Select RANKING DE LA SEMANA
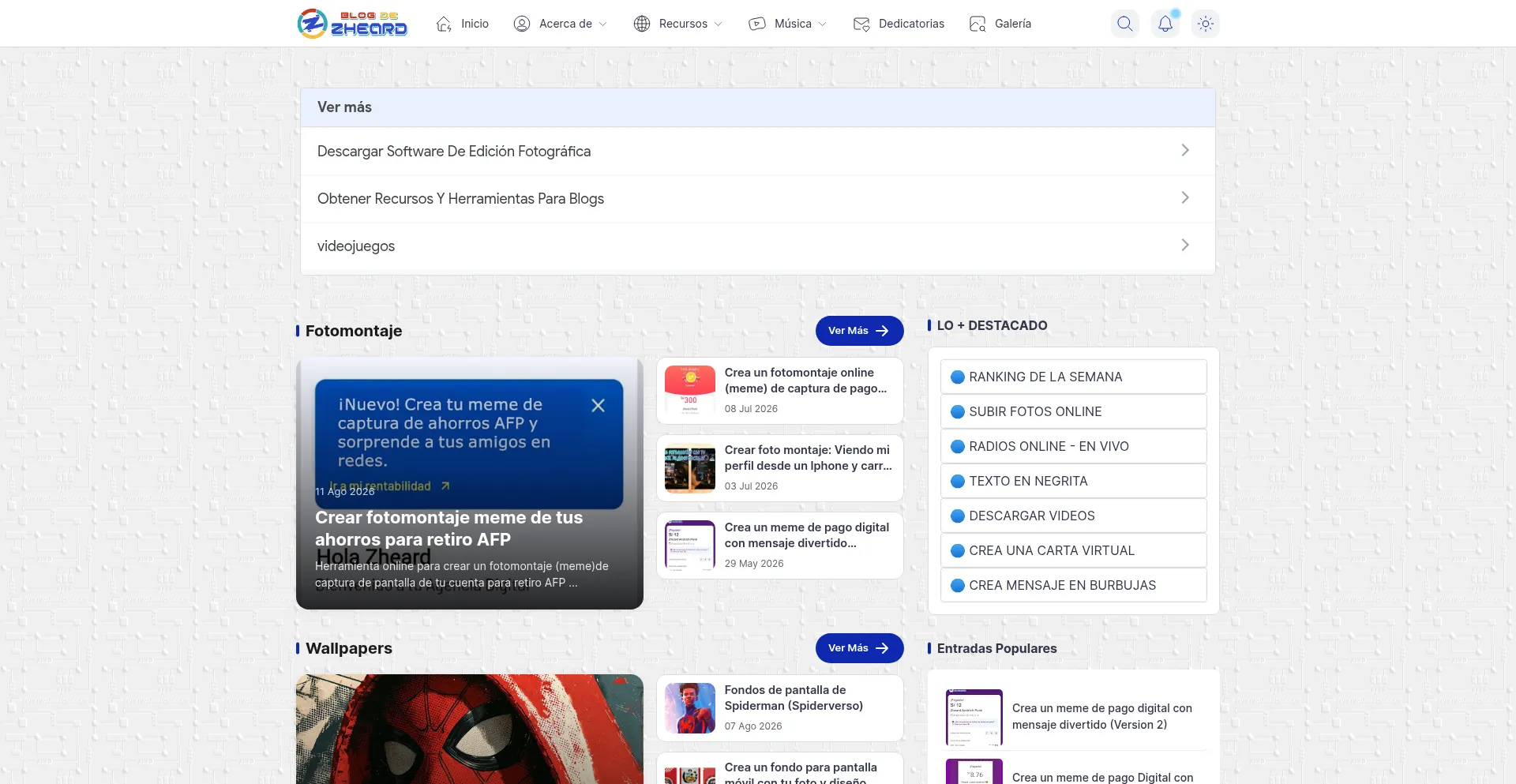This screenshot has height=784, width=1516. [1073, 377]
